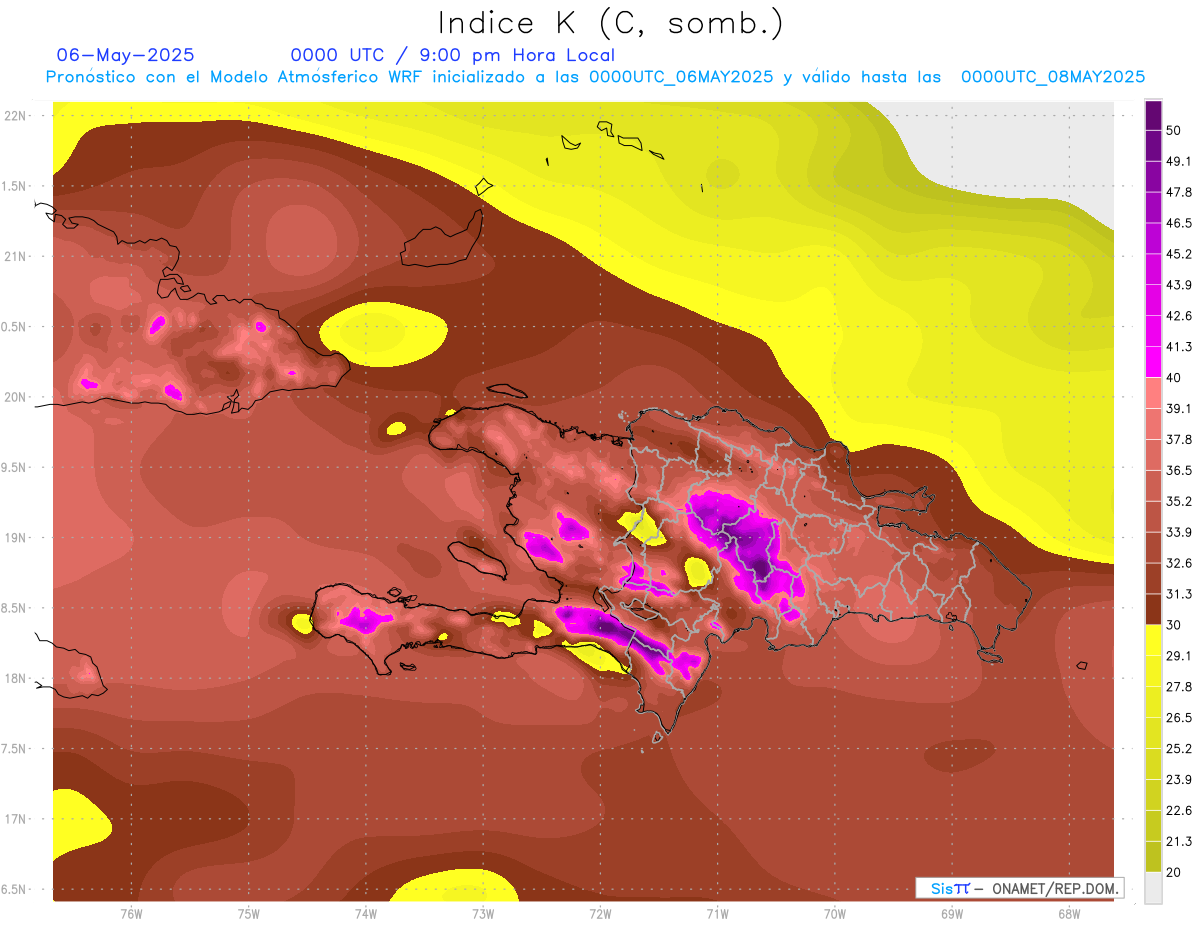The height and width of the screenshot is (927, 1200).
Task: Click the '21N' latitude label
Action: [x=15, y=256]
